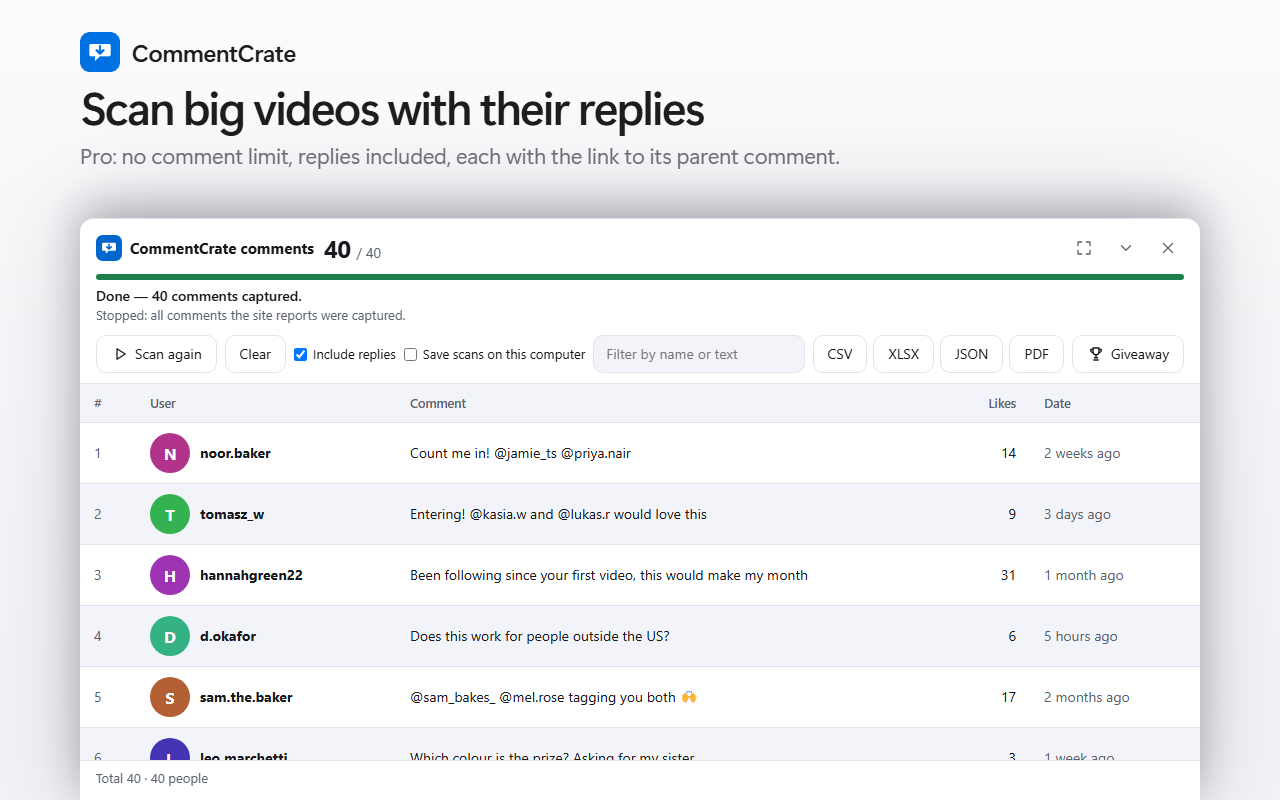
Task: Export comments as PDF
Action: (1037, 354)
